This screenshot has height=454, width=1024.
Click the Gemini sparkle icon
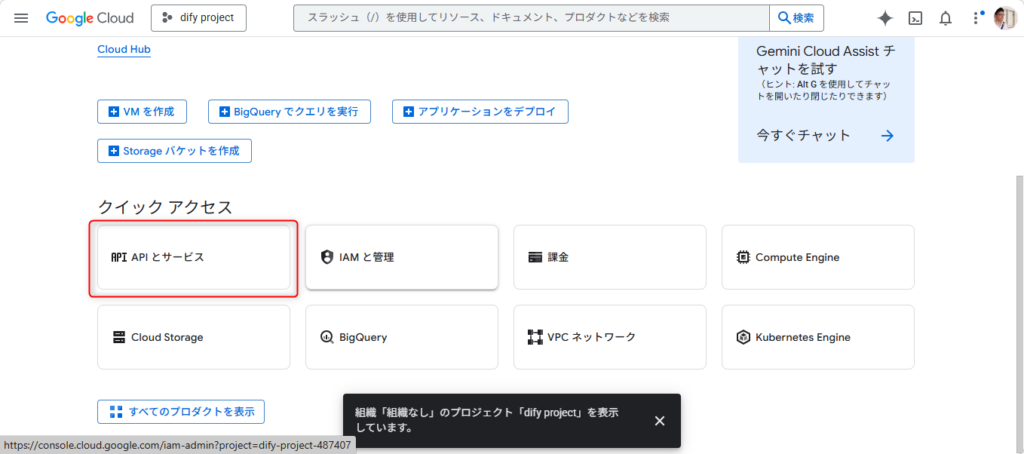coord(884,18)
